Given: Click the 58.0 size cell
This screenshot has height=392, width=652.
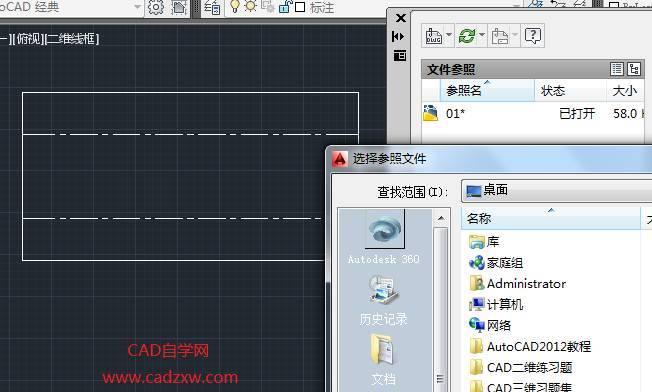Looking at the screenshot, I should coord(625,113).
